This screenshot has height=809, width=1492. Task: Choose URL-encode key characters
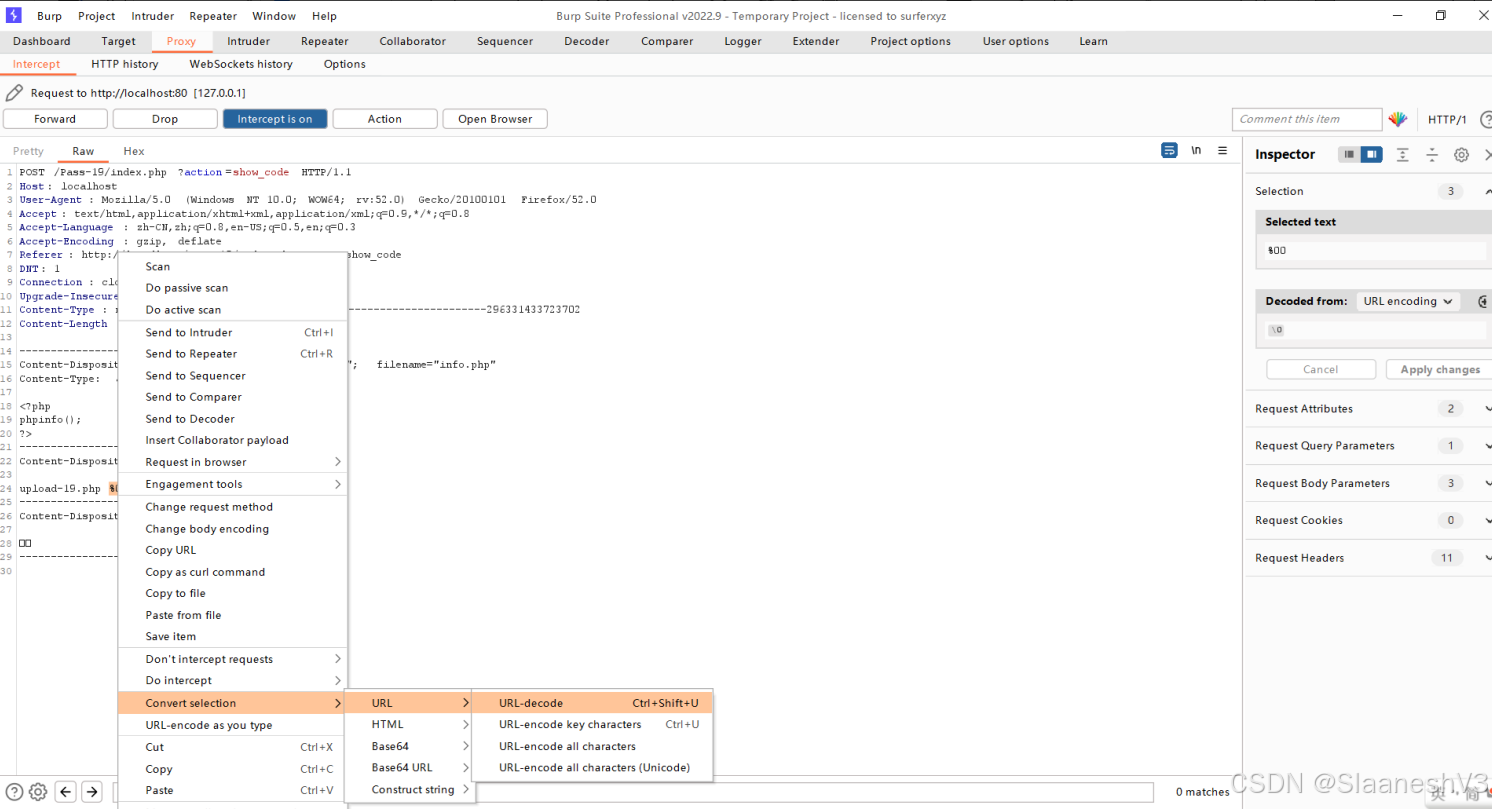(x=592, y=724)
